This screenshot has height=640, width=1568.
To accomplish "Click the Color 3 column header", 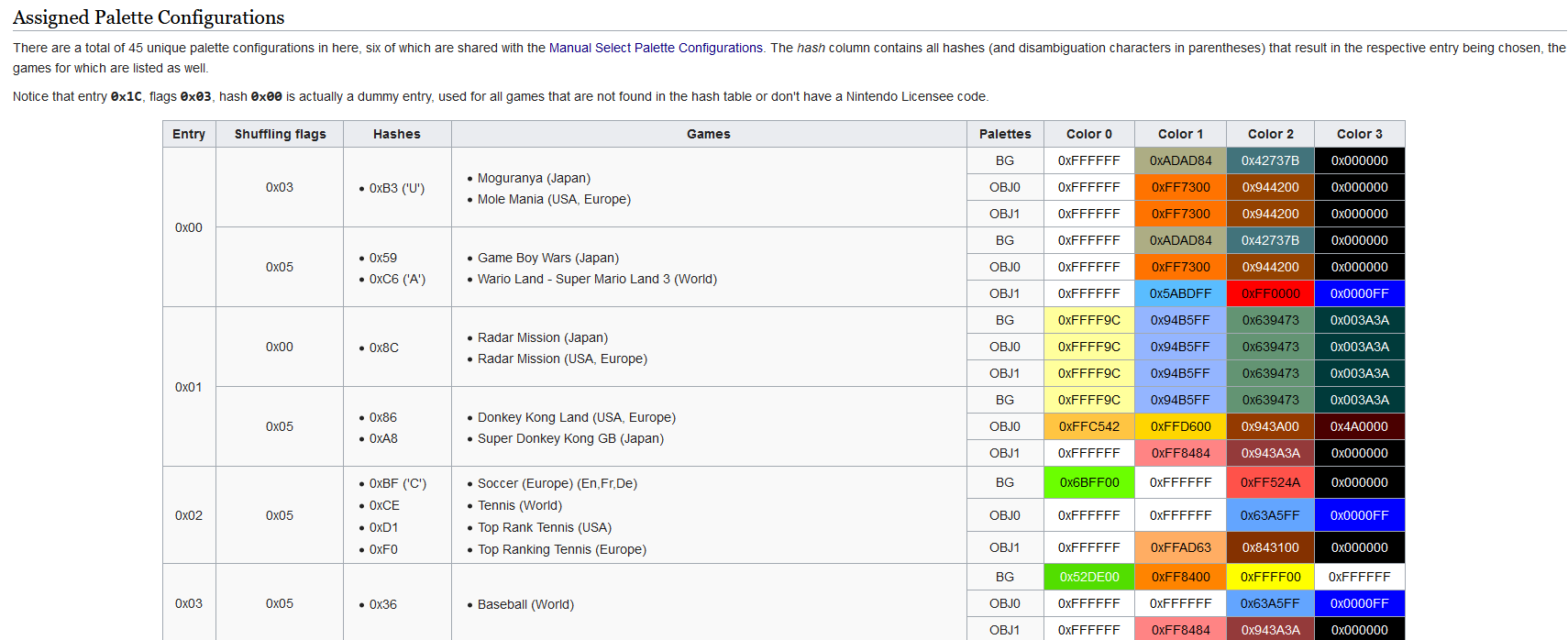I will coord(1360,134).
